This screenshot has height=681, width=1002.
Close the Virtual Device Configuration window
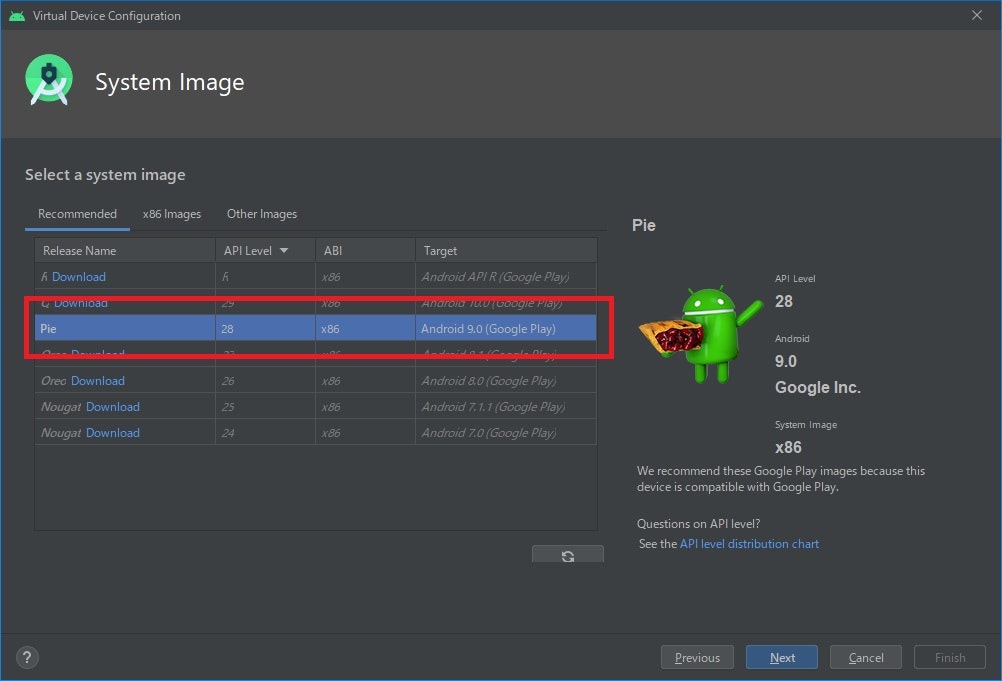point(976,15)
